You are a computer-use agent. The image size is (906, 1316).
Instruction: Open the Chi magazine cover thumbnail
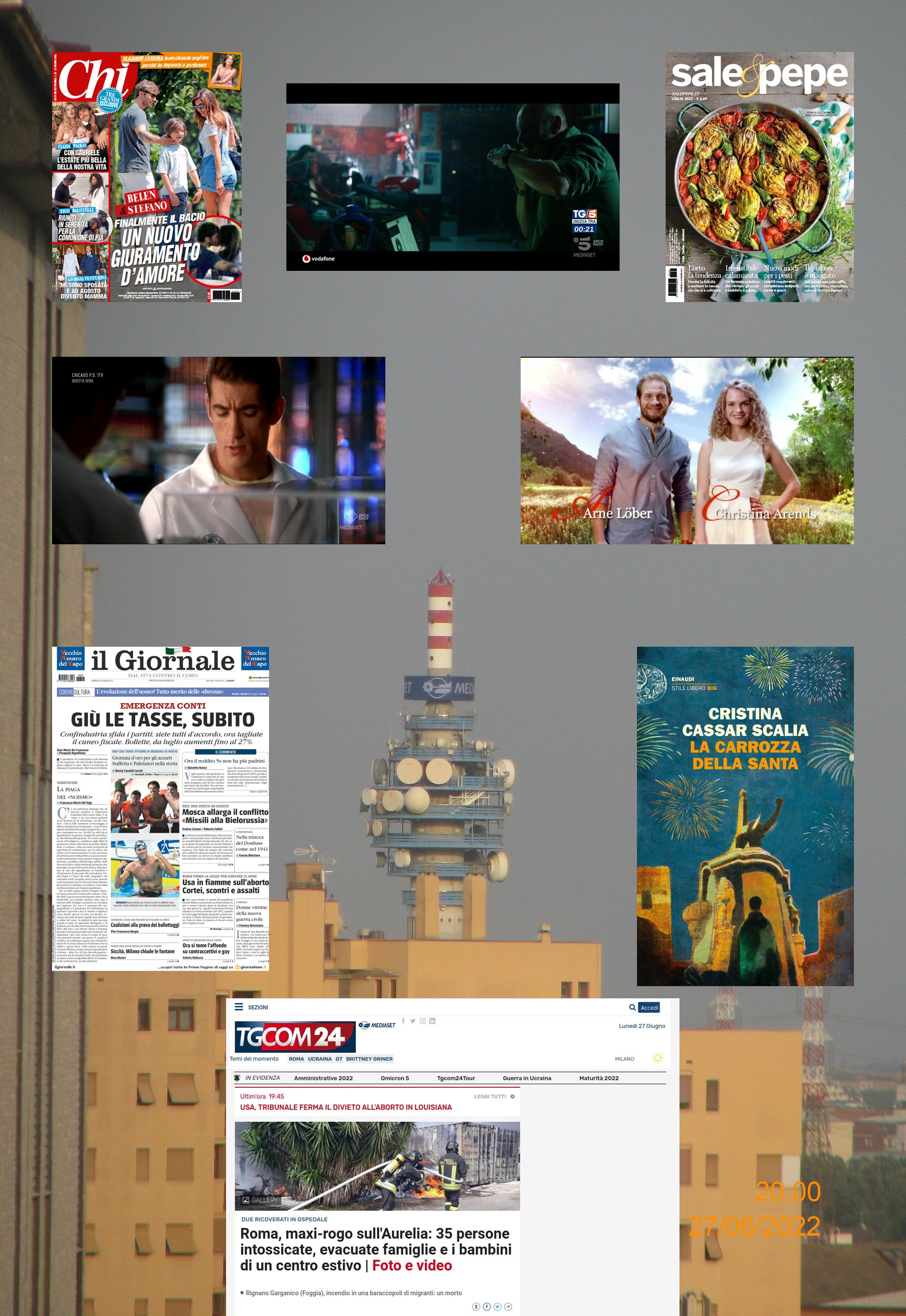(147, 177)
